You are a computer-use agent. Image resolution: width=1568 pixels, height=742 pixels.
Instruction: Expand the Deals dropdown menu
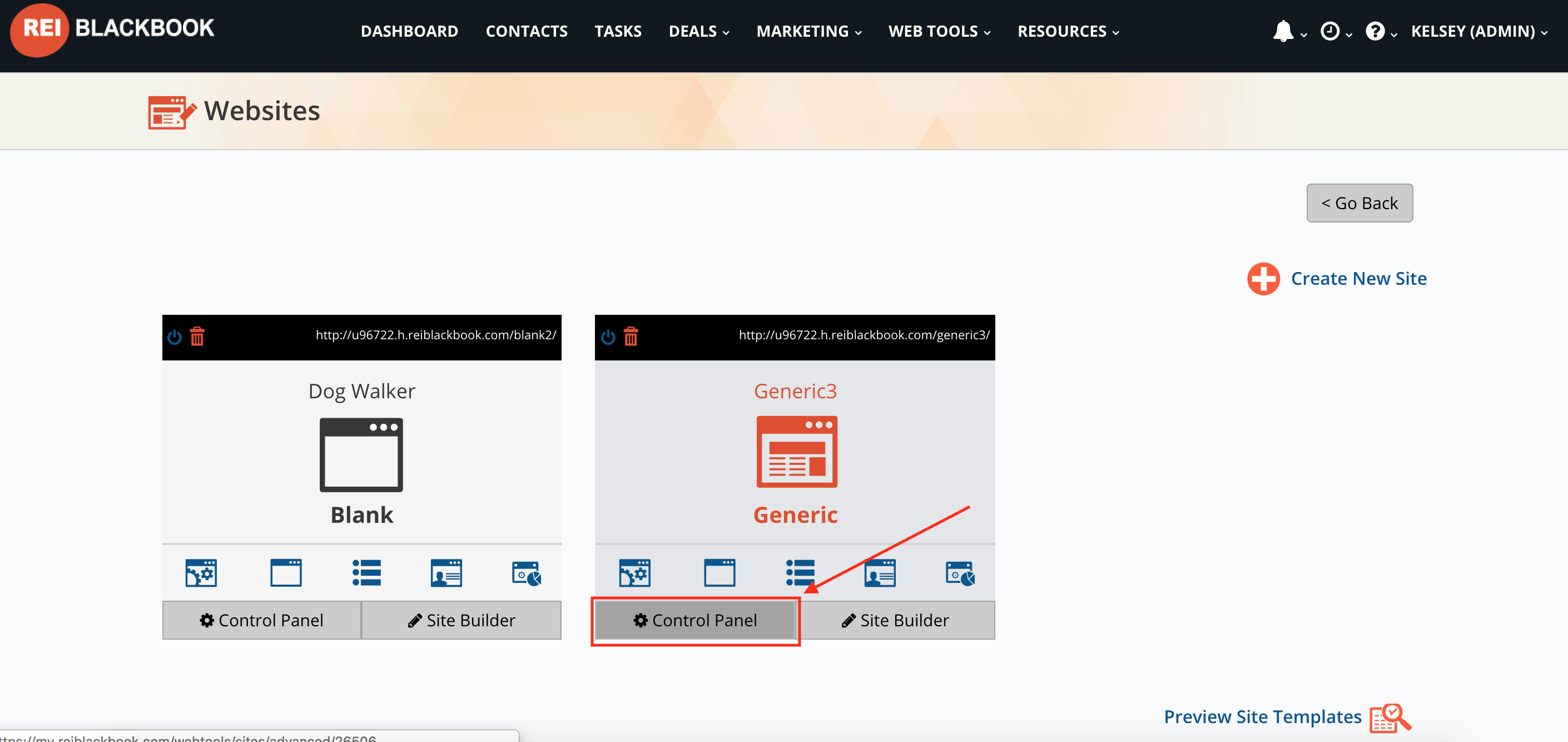click(x=698, y=31)
